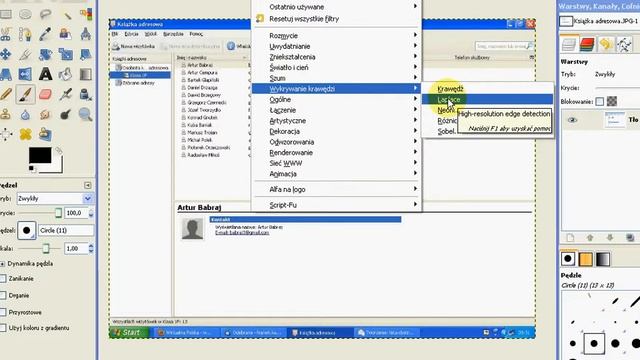
Task: Expand the Script-Fu submenu
Action: point(336,205)
